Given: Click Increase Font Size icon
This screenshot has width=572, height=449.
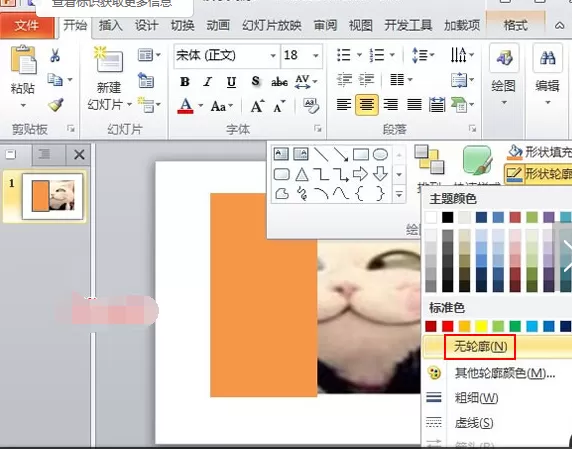Looking at the screenshot, I should (258, 106).
